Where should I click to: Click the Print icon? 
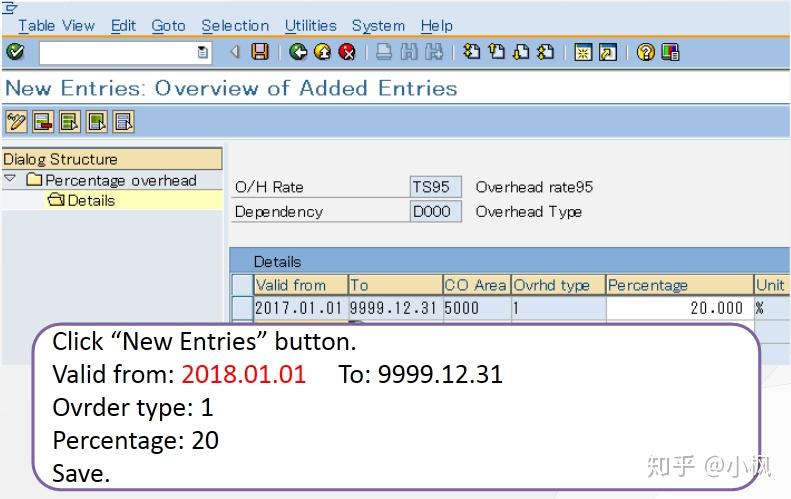pyautogui.click(x=384, y=52)
